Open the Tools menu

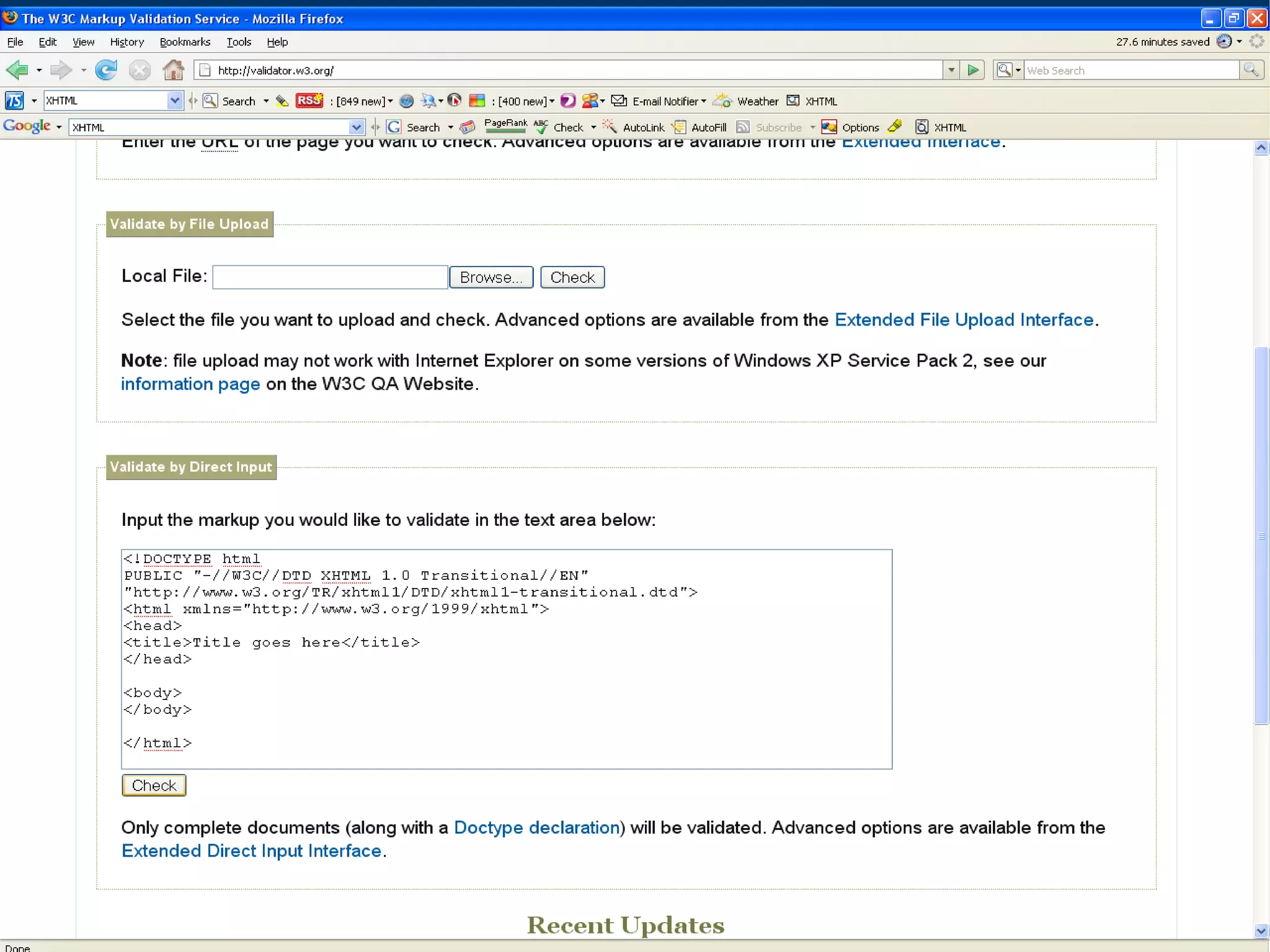pyautogui.click(x=238, y=42)
